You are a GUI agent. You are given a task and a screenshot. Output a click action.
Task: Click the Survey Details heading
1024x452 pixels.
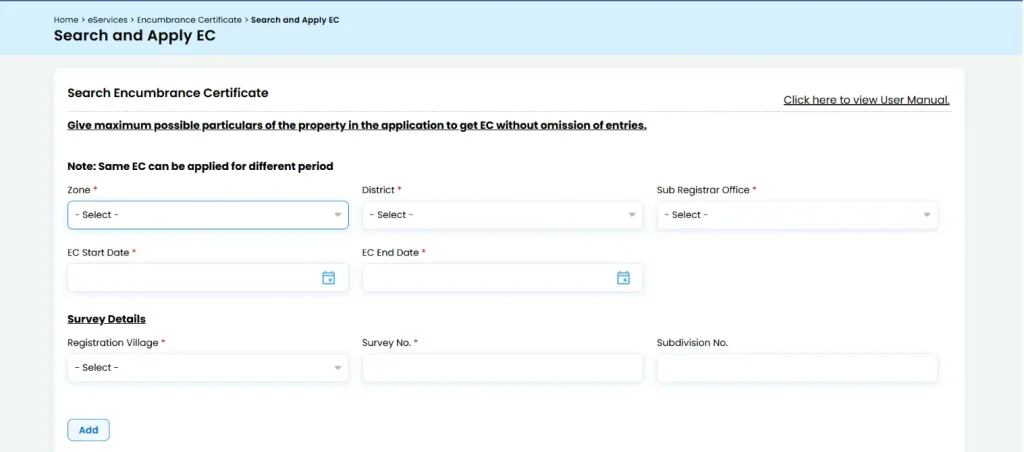click(x=106, y=319)
